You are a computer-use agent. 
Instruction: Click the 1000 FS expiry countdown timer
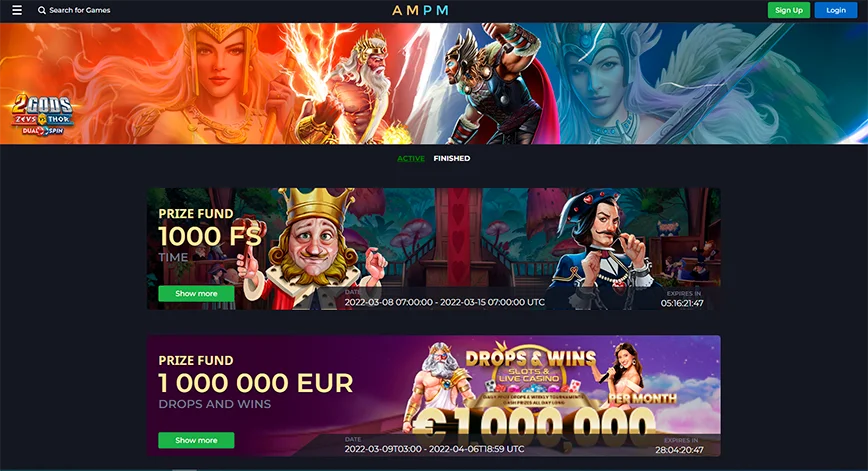pyautogui.click(x=682, y=303)
